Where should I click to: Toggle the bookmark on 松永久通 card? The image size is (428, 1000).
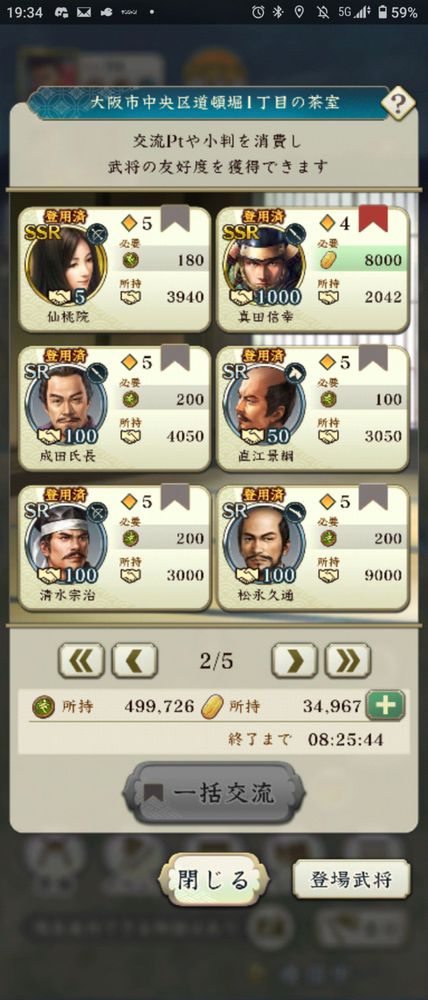[x=373, y=497]
